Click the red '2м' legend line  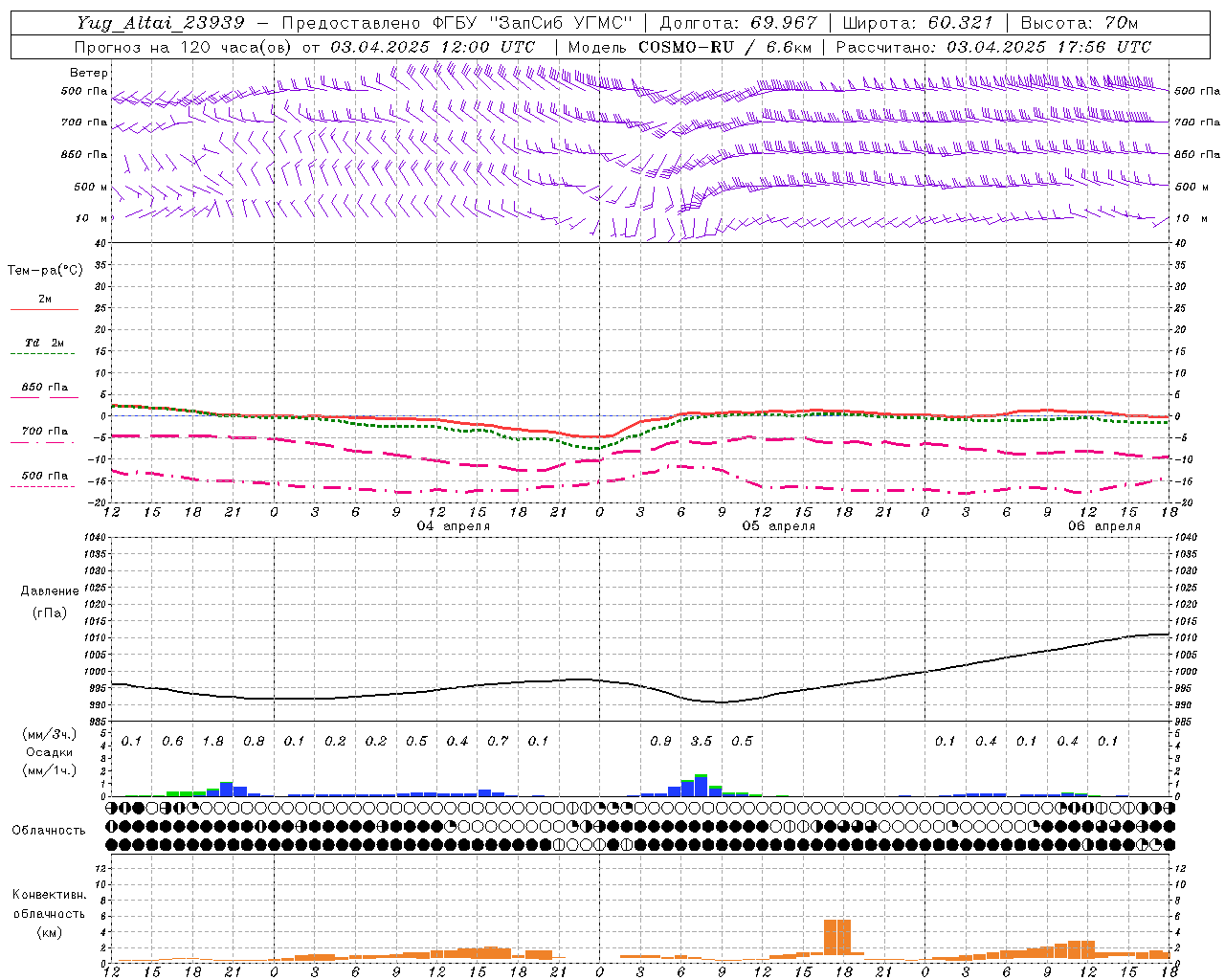(x=44, y=310)
